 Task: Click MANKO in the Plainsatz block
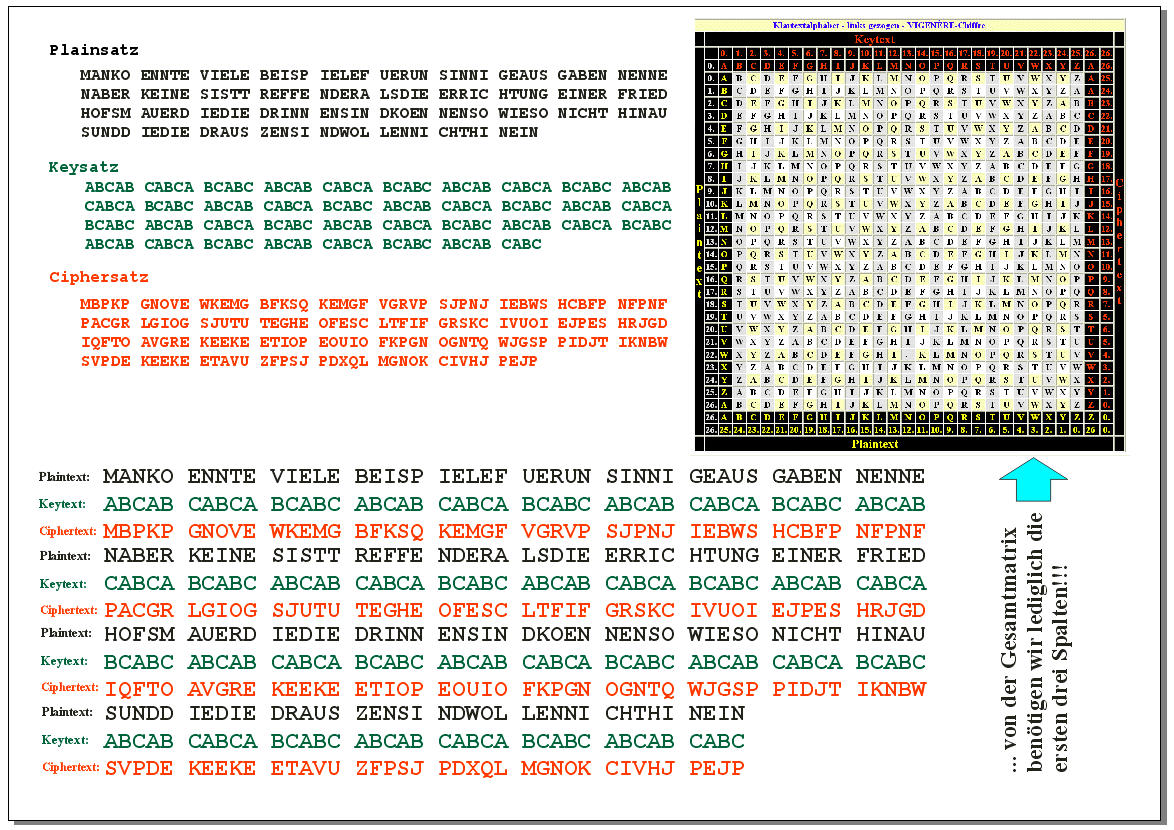(x=105, y=76)
